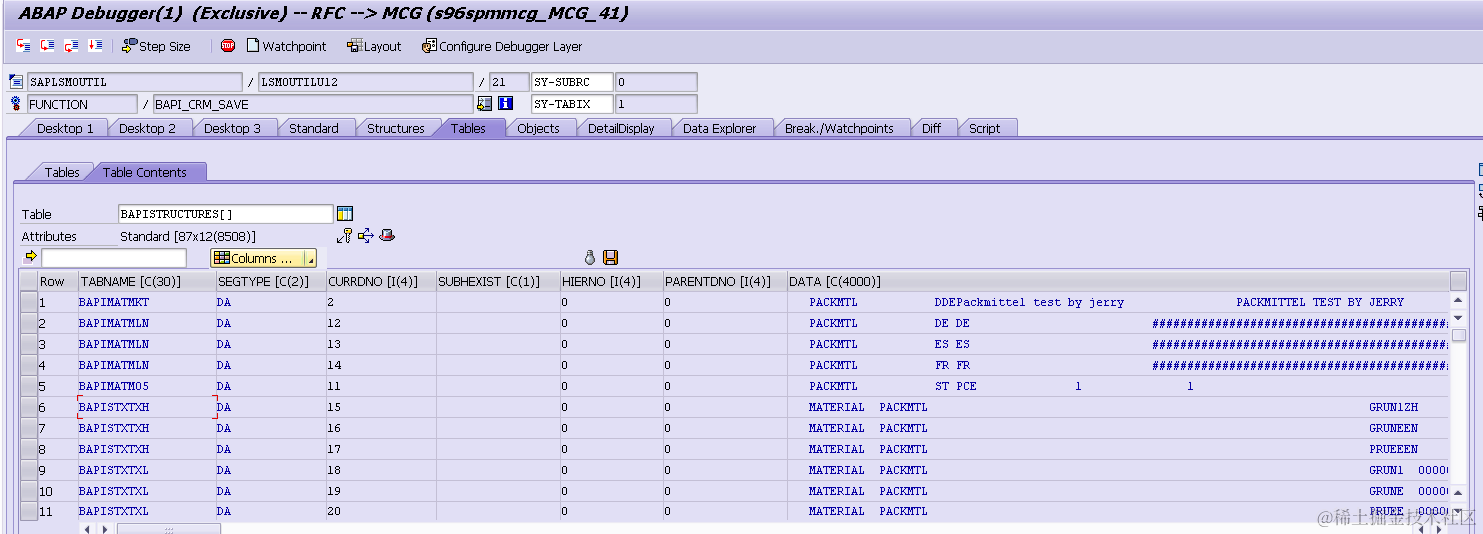Click the SY-SUBRC field
Screen dimensions: 1483x534
click(x=571, y=82)
